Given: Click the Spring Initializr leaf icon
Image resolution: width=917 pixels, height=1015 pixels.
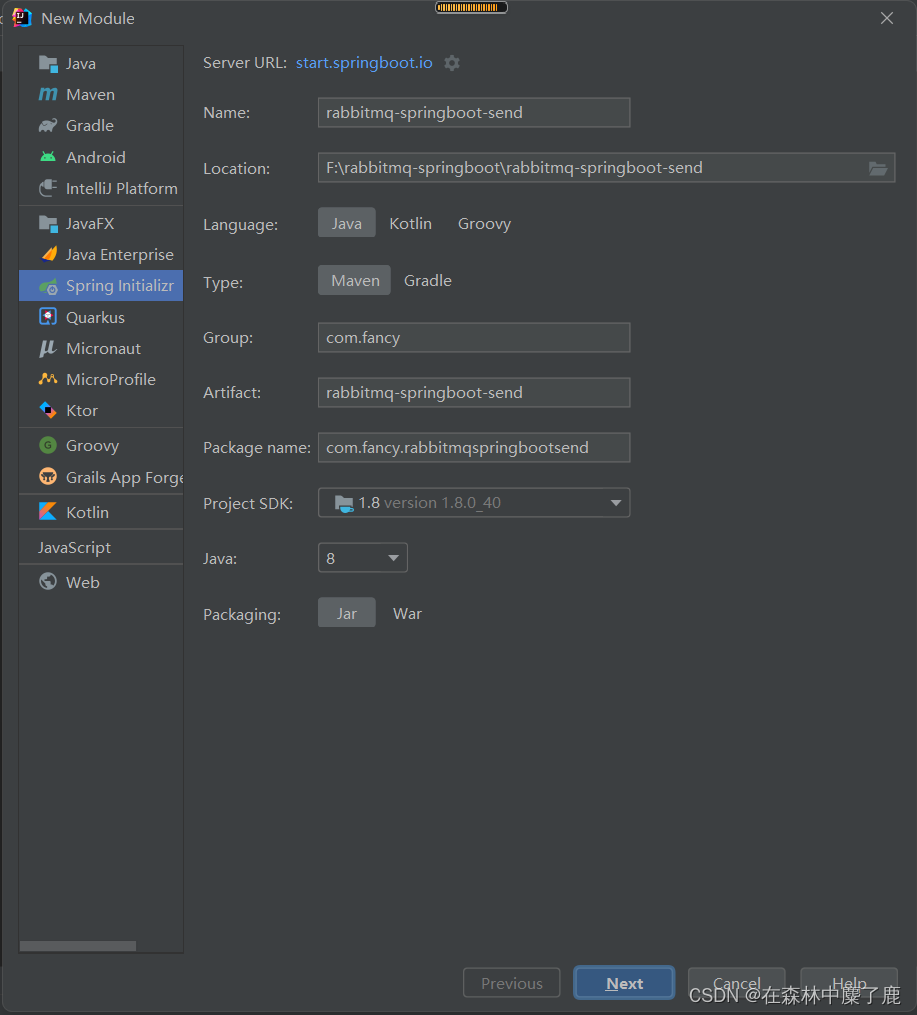Looking at the screenshot, I should (48, 286).
